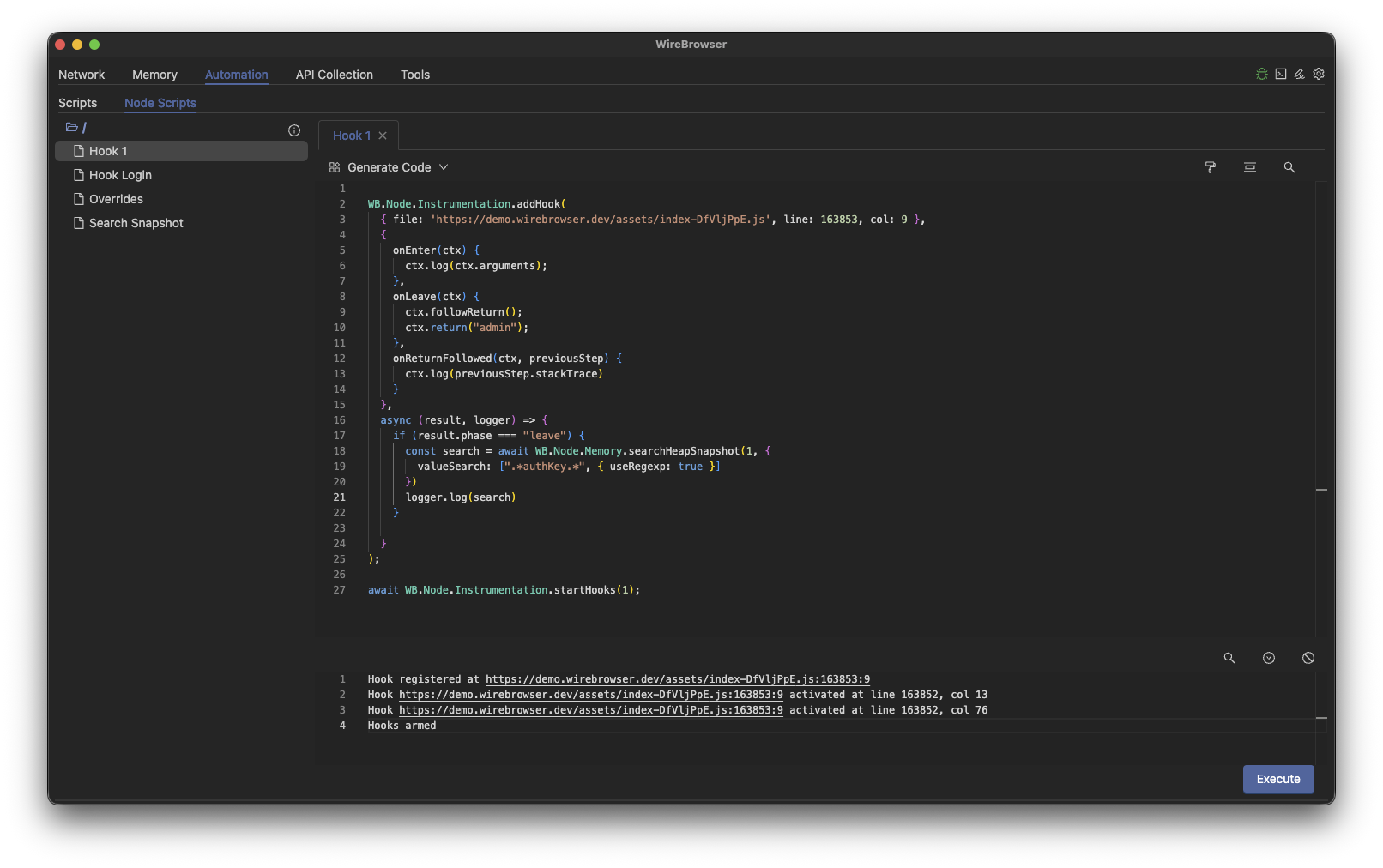The image size is (1383, 868).
Task: Select the Automation tab
Action: (237, 75)
